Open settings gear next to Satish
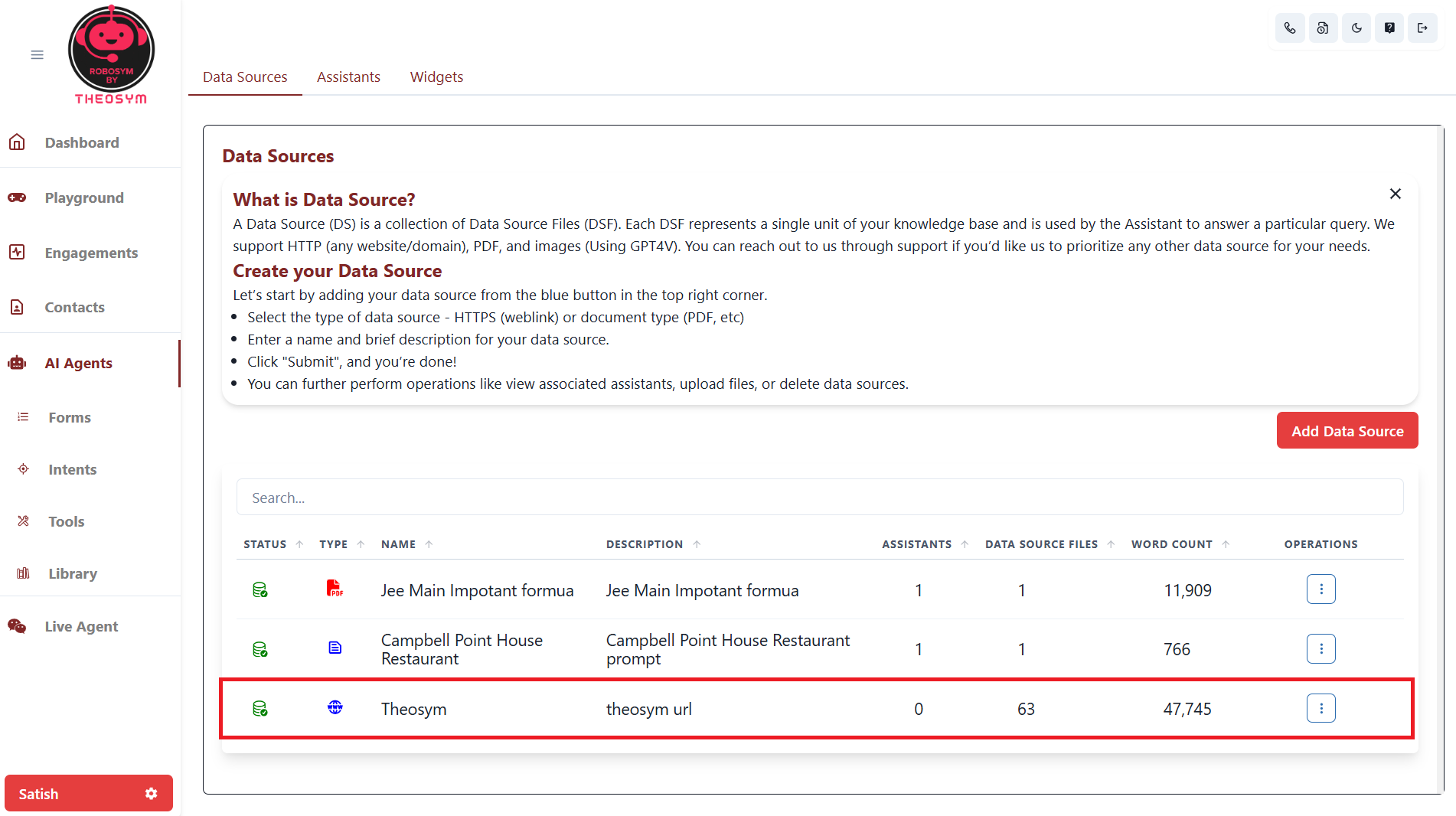The image size is (1456, 816). (x=152, y=794)
